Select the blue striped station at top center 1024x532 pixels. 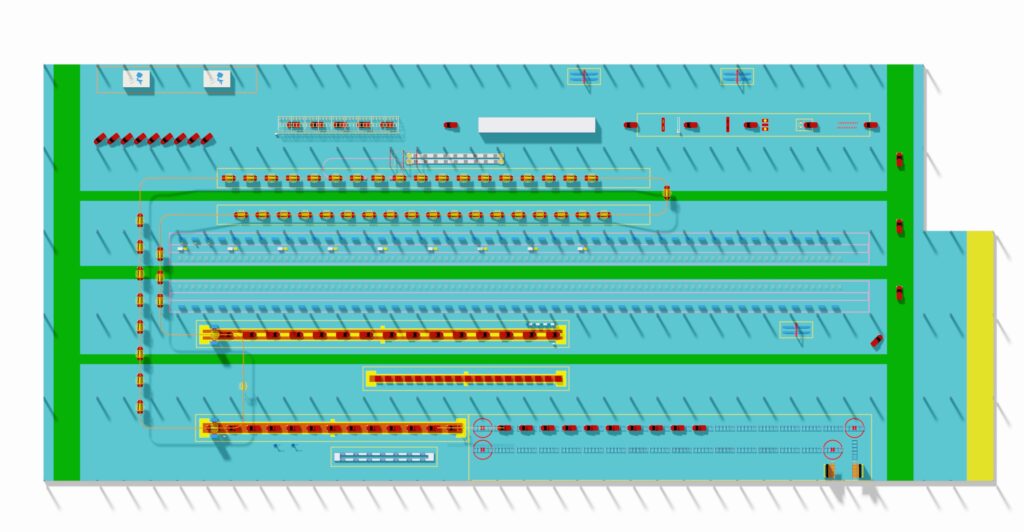[584, 76]
